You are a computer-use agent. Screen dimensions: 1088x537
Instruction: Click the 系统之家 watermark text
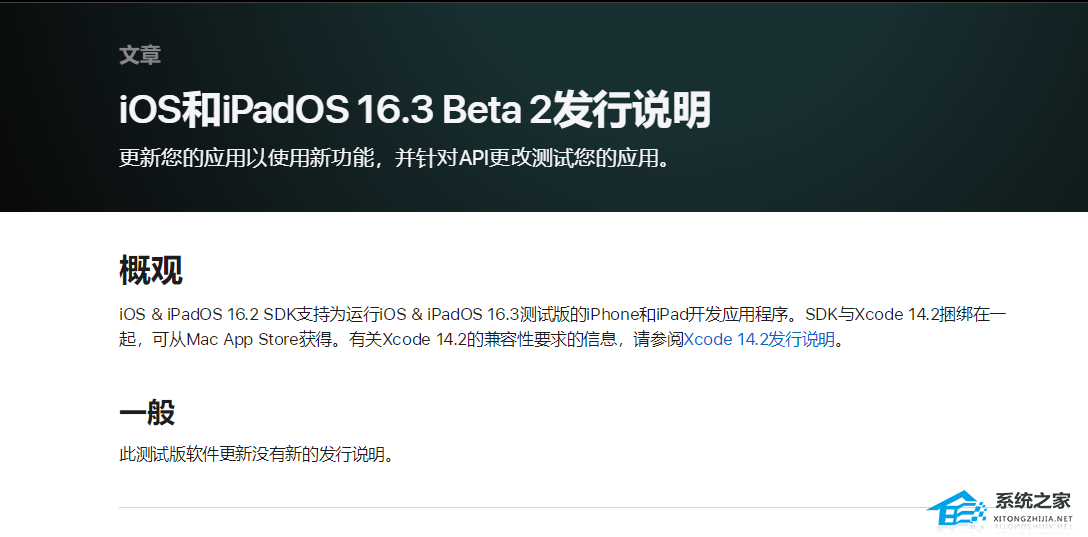1033,501
